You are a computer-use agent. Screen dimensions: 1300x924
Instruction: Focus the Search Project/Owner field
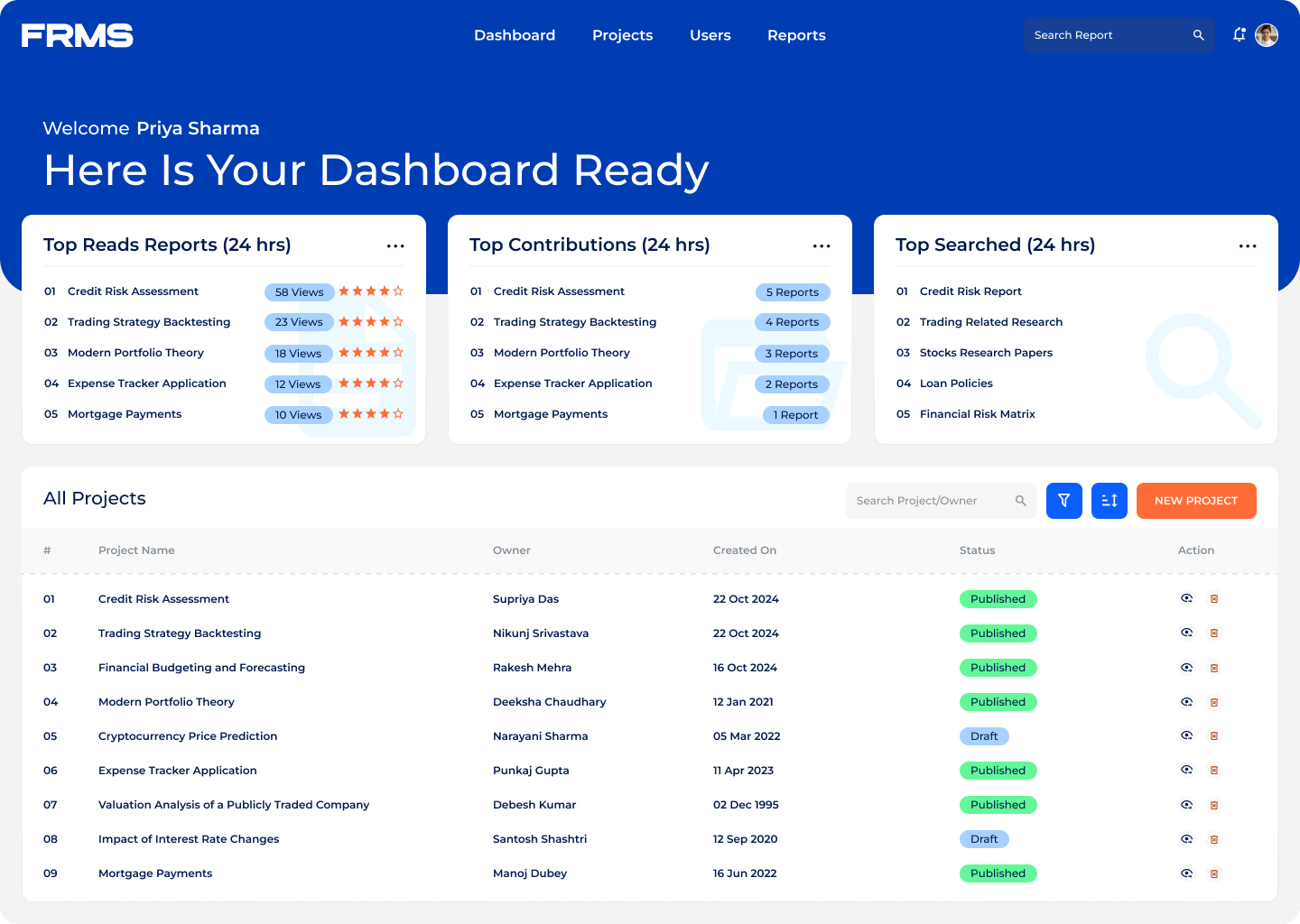pos(930,501)
